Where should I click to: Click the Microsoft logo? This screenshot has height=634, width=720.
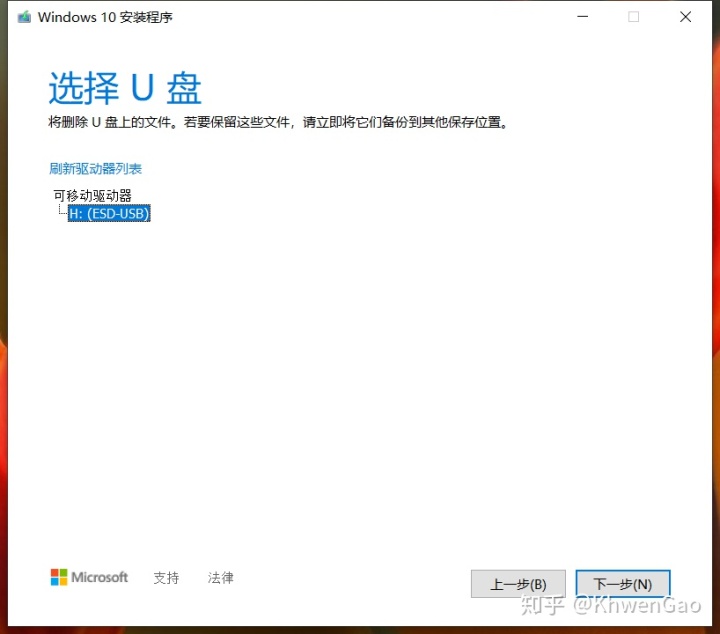[89, 577]
